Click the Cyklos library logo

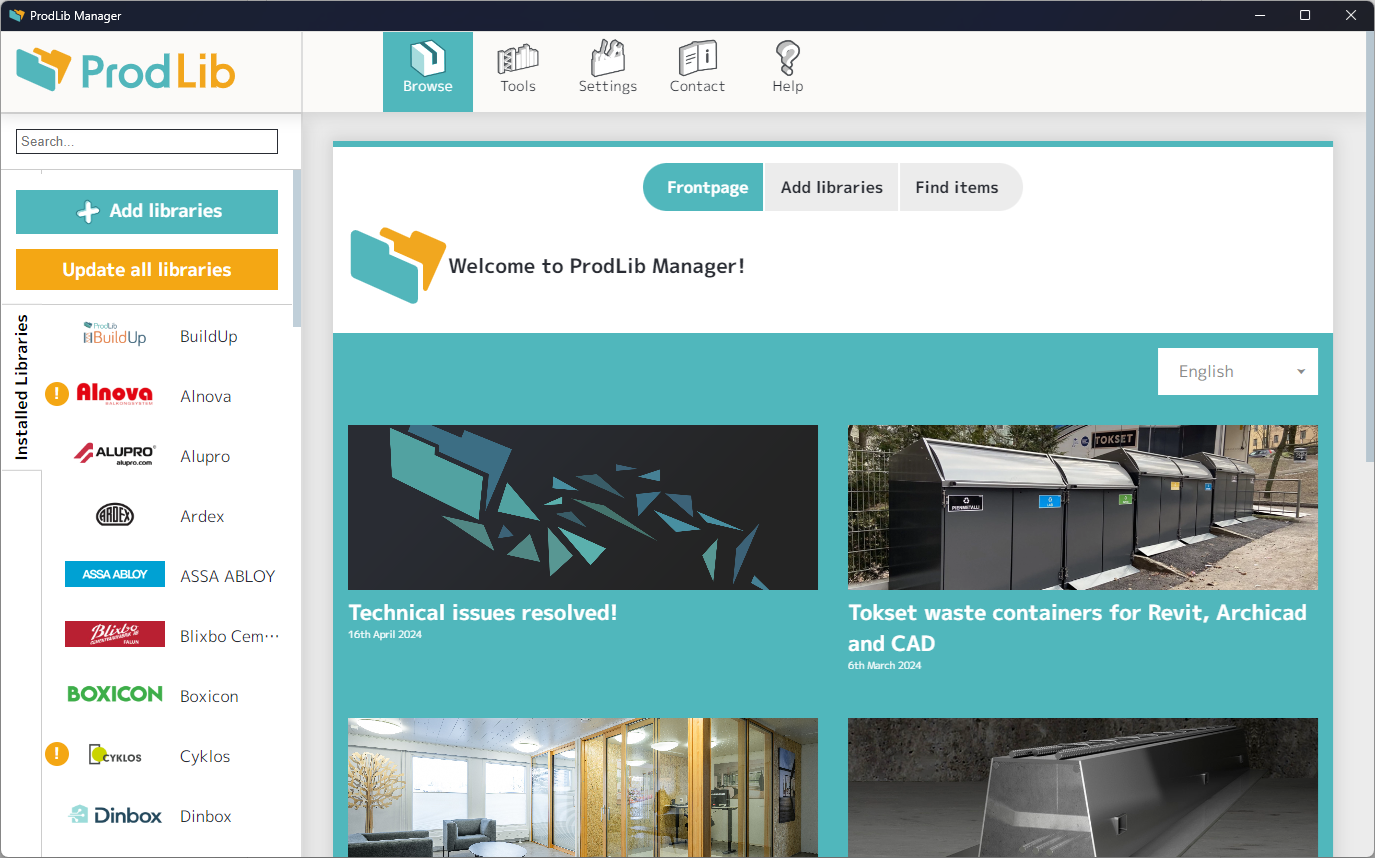(115, 755)
